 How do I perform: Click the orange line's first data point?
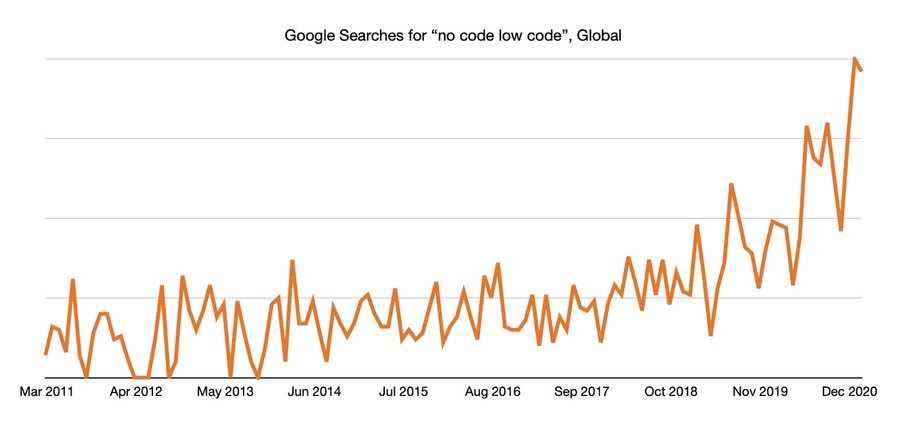(x=46, y=354)
